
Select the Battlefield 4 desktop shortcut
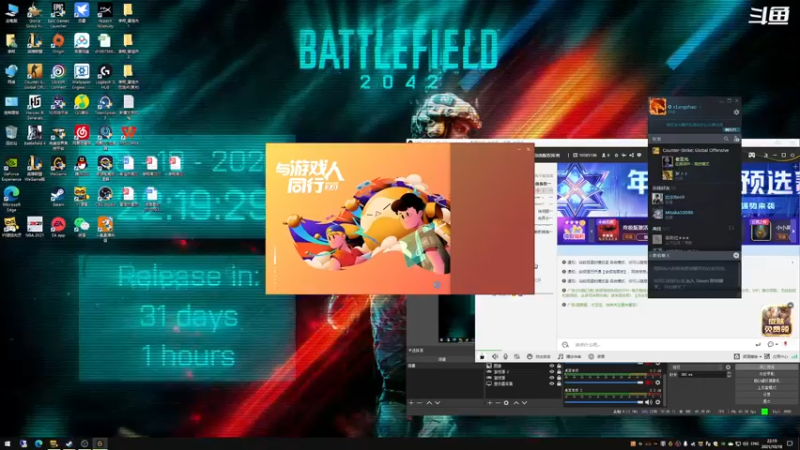[34, 136]
